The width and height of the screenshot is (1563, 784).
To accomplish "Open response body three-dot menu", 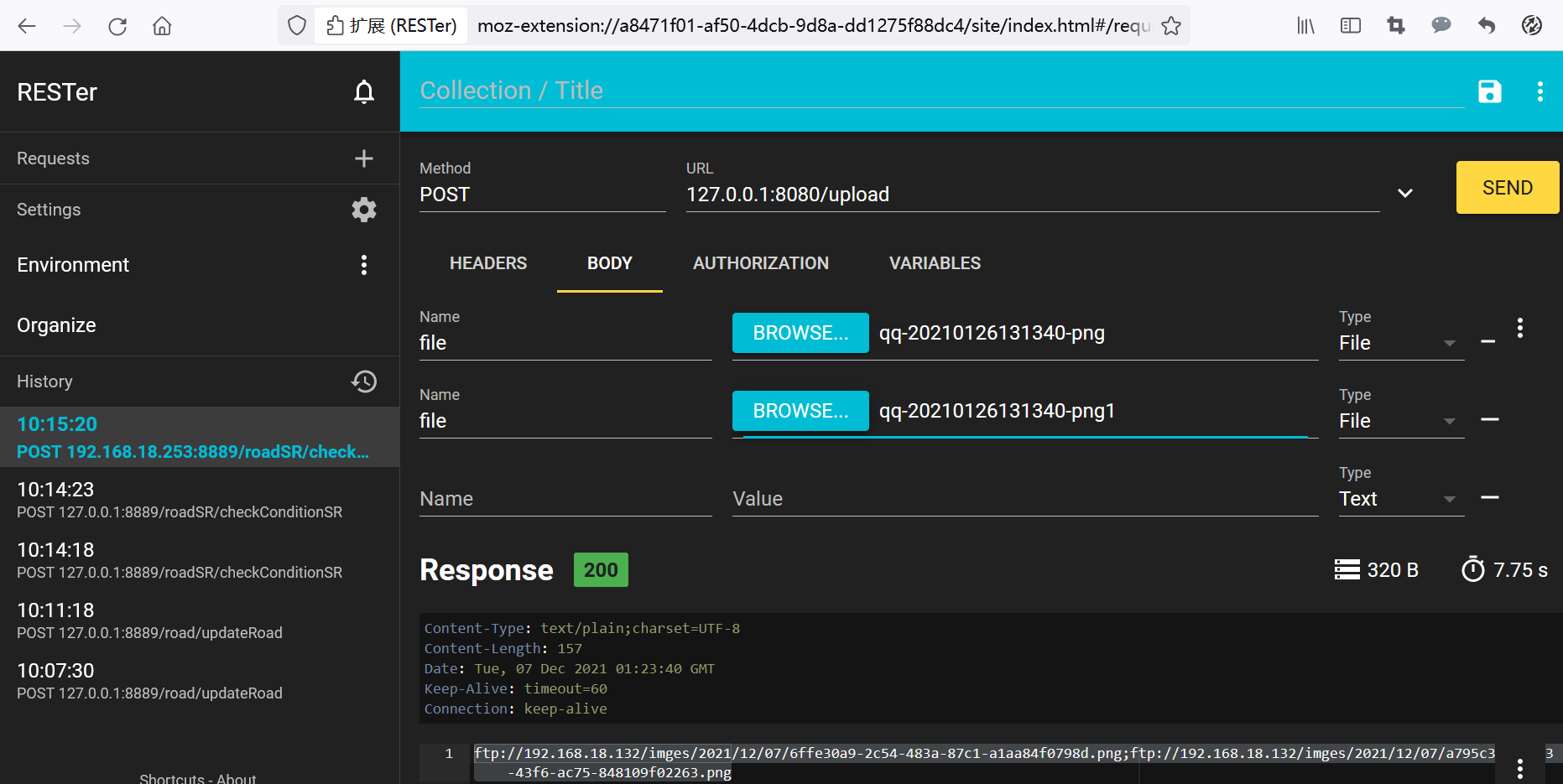I will tap(1520, 768).
